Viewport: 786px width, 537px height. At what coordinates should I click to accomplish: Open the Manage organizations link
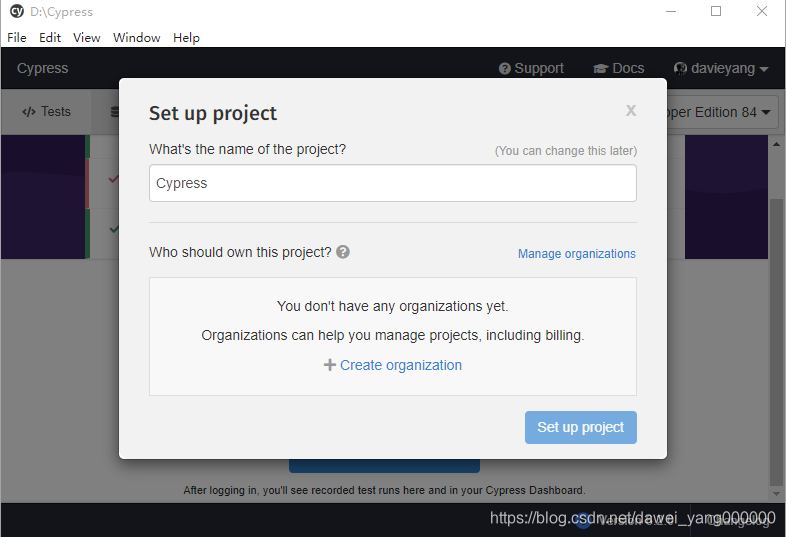pos(576,254)
